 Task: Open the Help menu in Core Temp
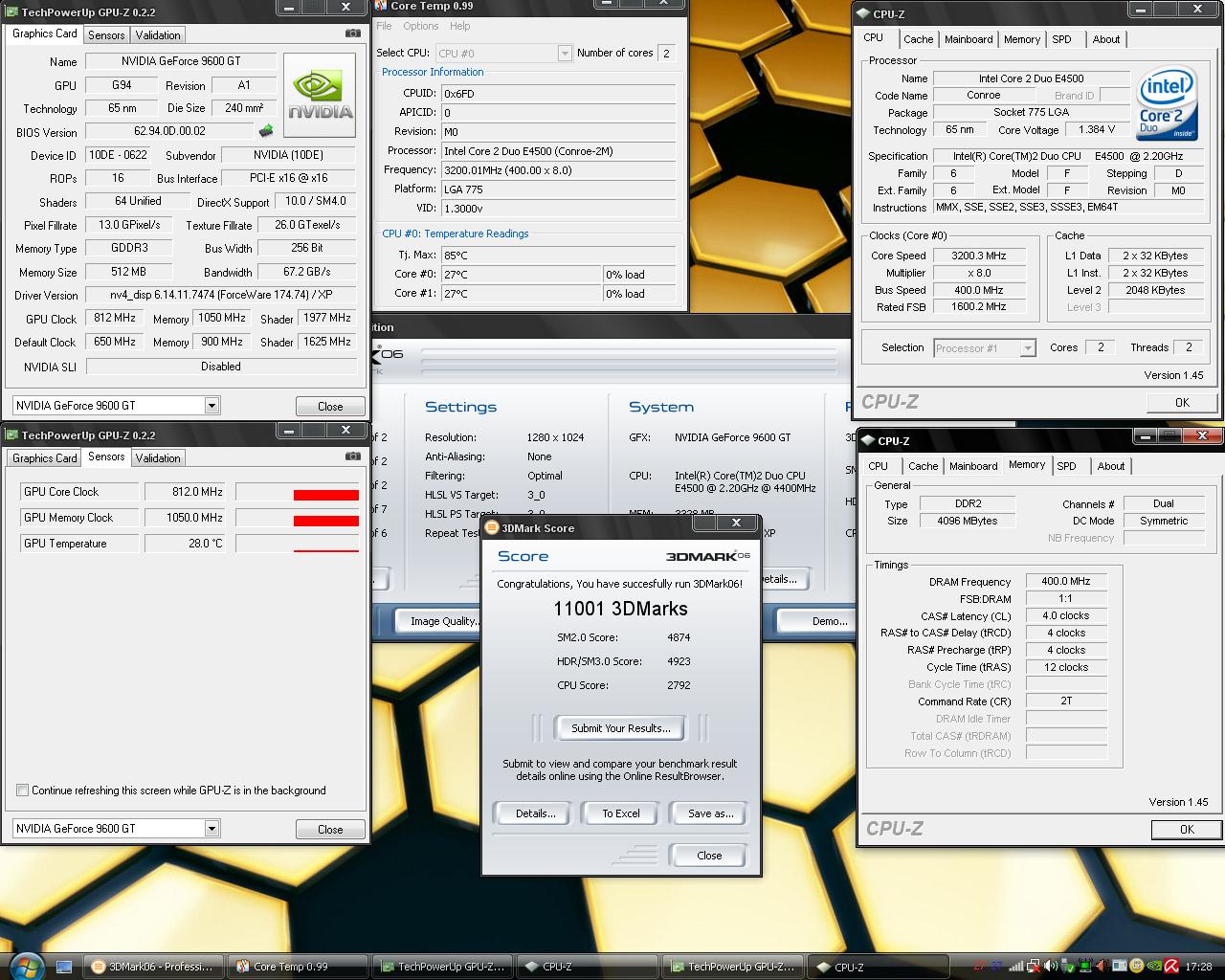(459, 26)
